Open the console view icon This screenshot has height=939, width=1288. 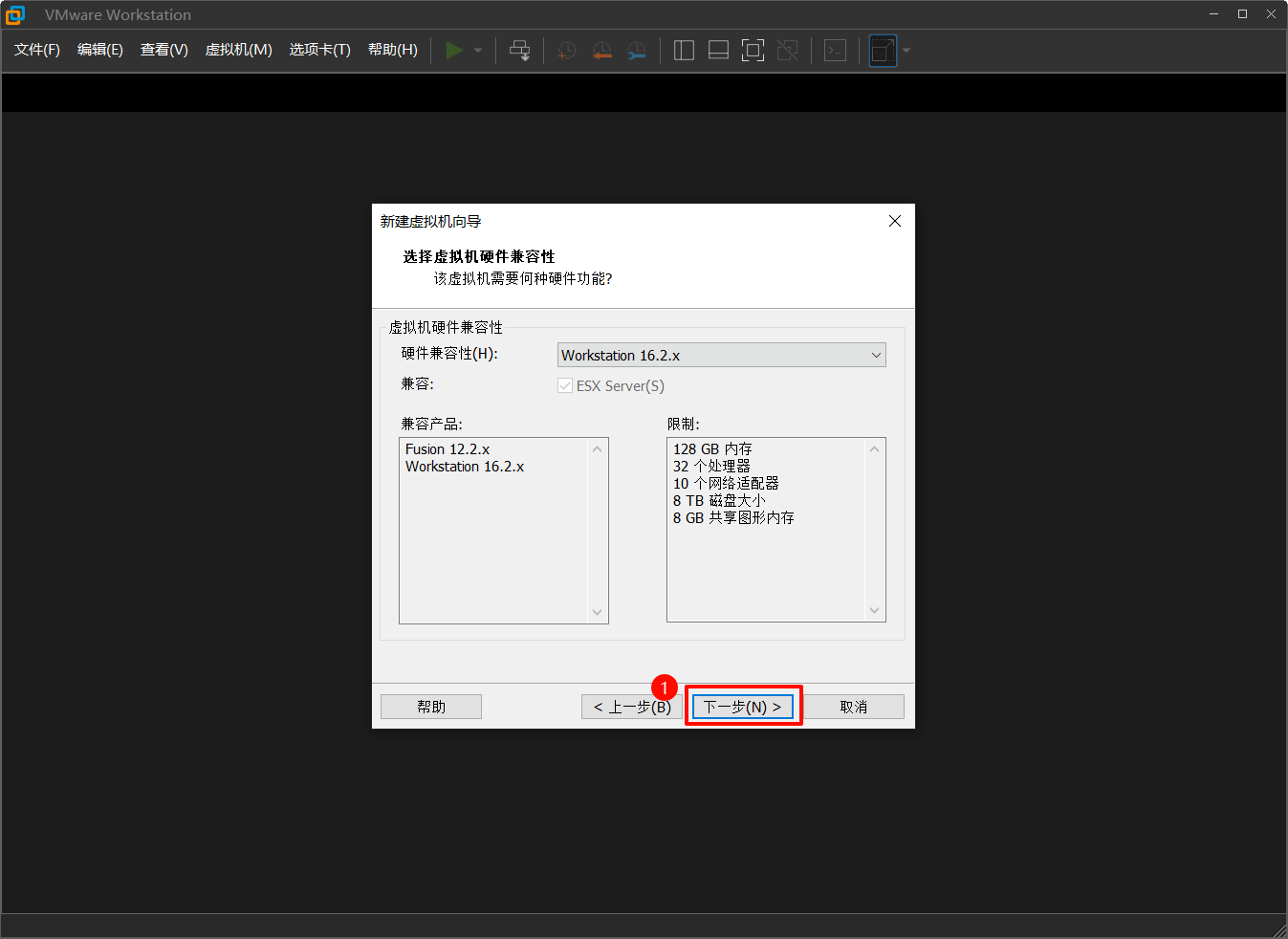coord(835,51)
